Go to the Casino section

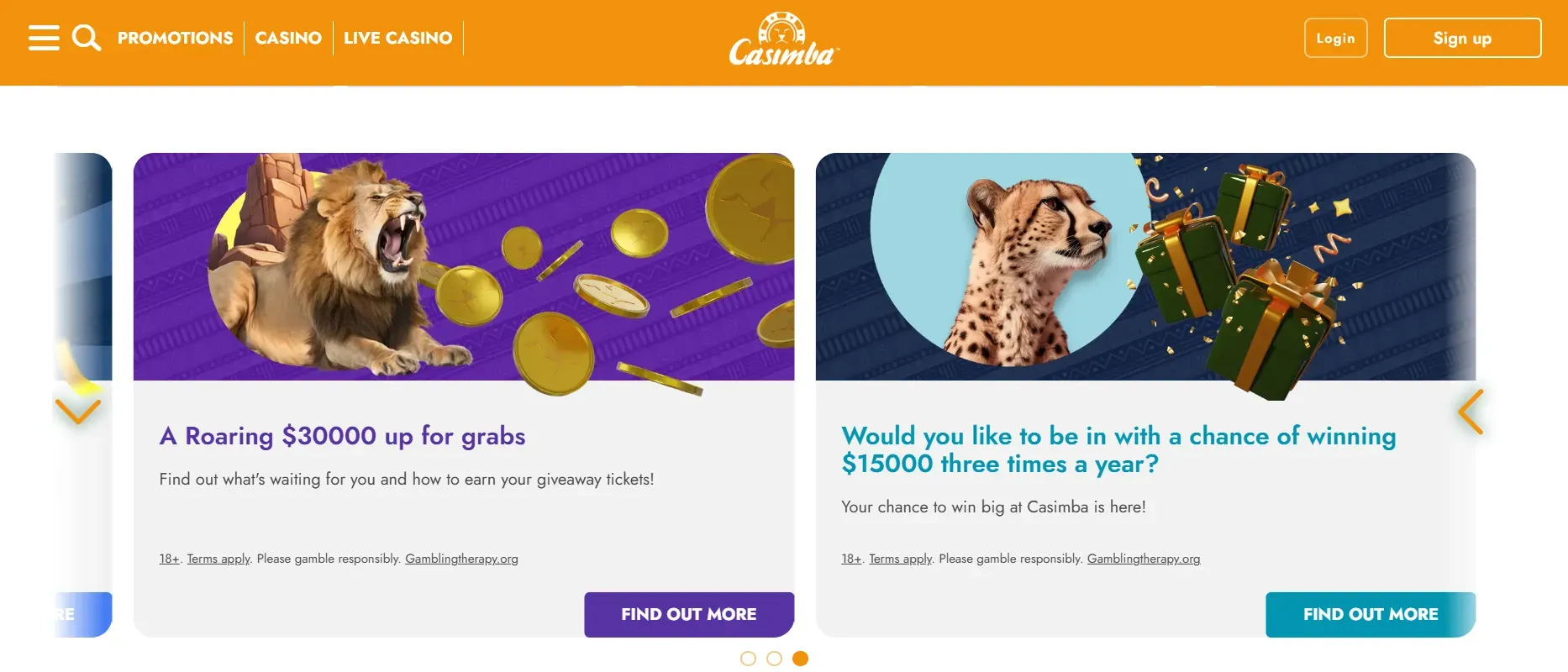pyautogui.click(x=288, y=38)
